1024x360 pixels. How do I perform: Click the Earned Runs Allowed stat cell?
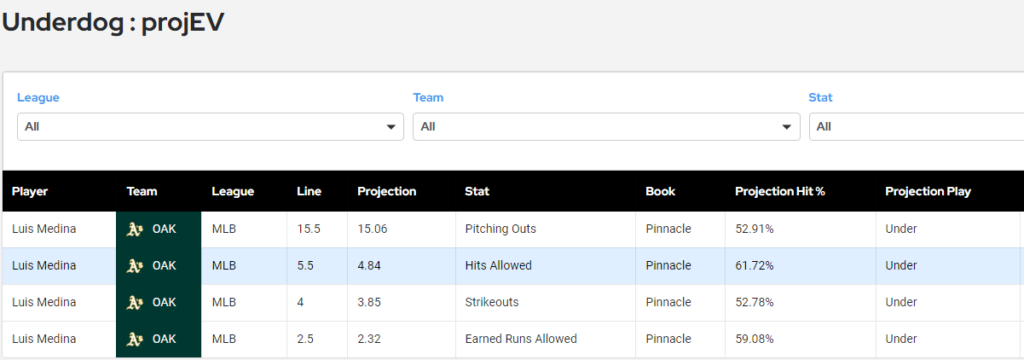click(545, 339)
